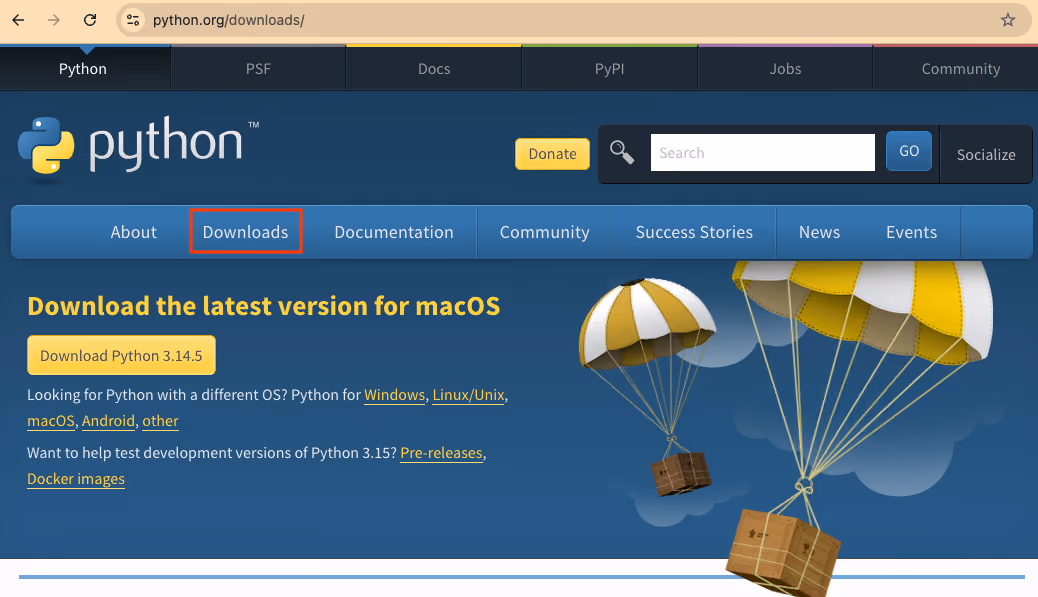This screenshot has height=597, width=1038.
Task: Go to the PyPI top tab
Action: 610,69
